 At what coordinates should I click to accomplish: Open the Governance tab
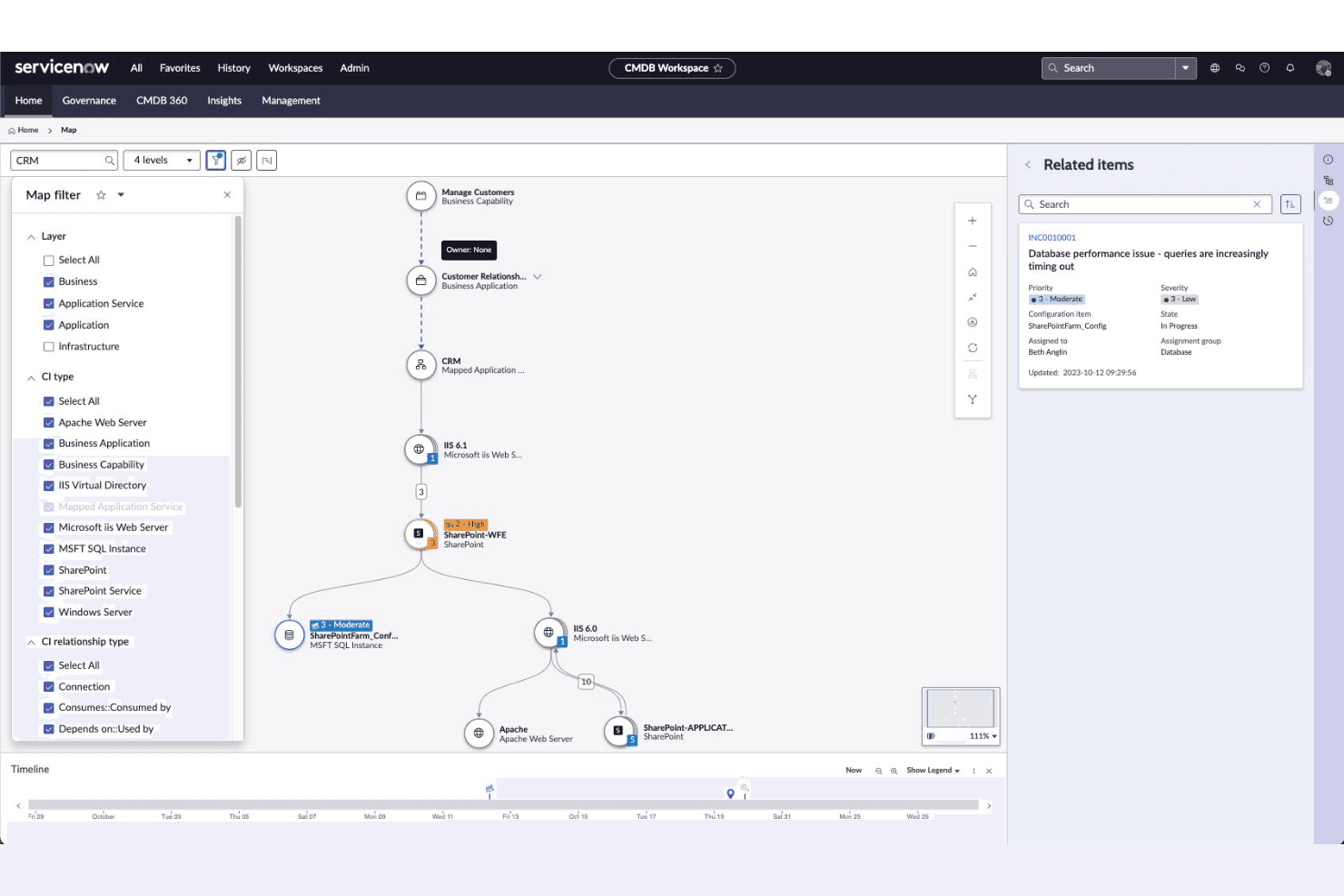89,101
